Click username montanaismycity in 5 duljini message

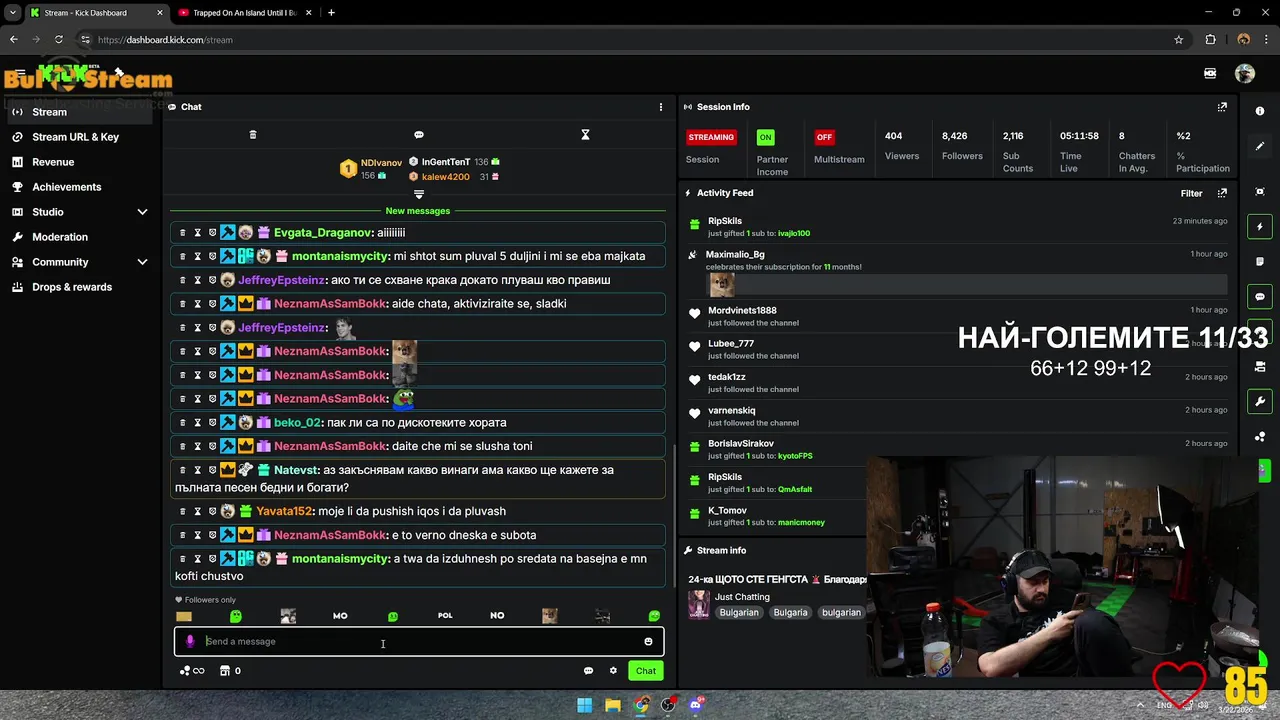coord(340,256)
